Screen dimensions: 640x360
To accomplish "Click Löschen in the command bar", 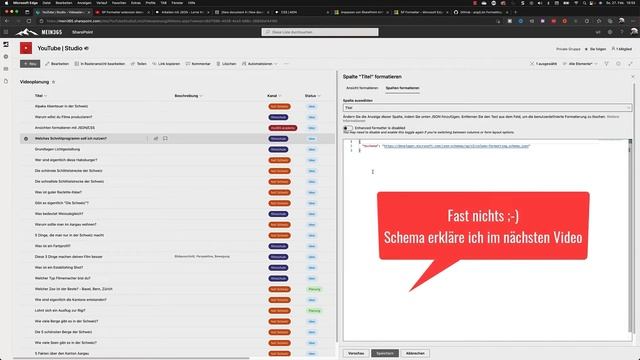I will tap(227, 64).
